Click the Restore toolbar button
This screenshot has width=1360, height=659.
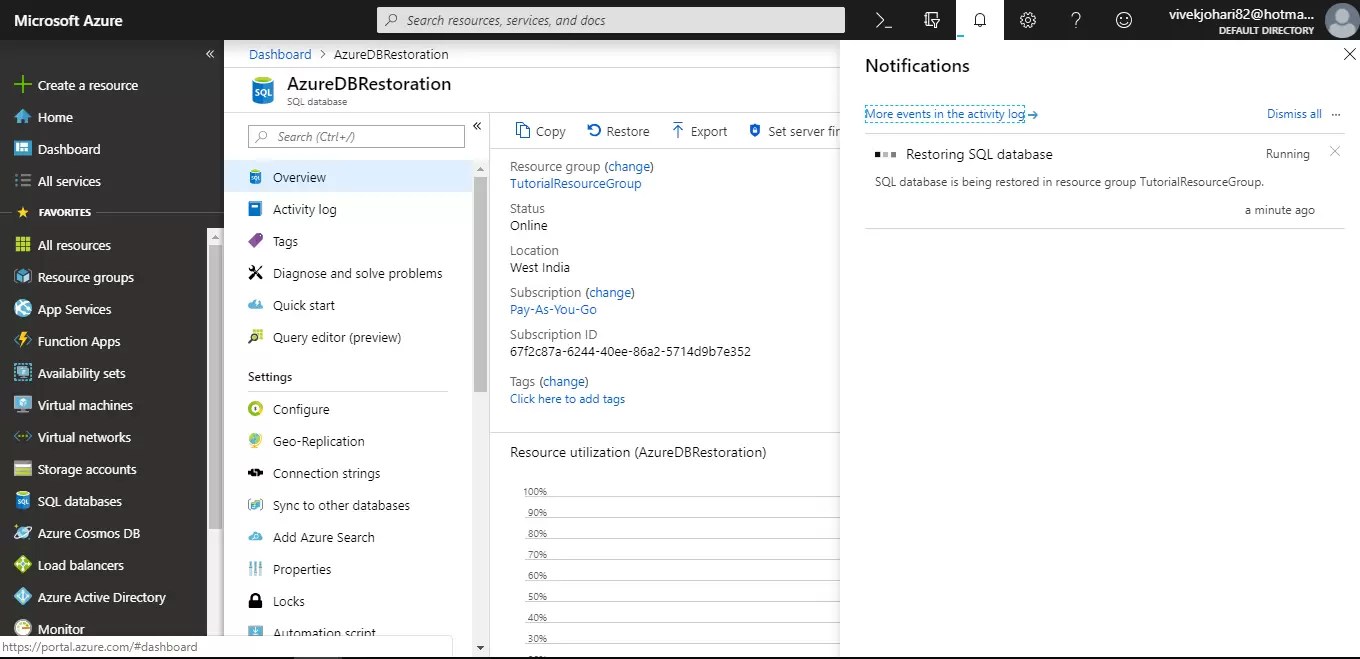coord(618,131)
